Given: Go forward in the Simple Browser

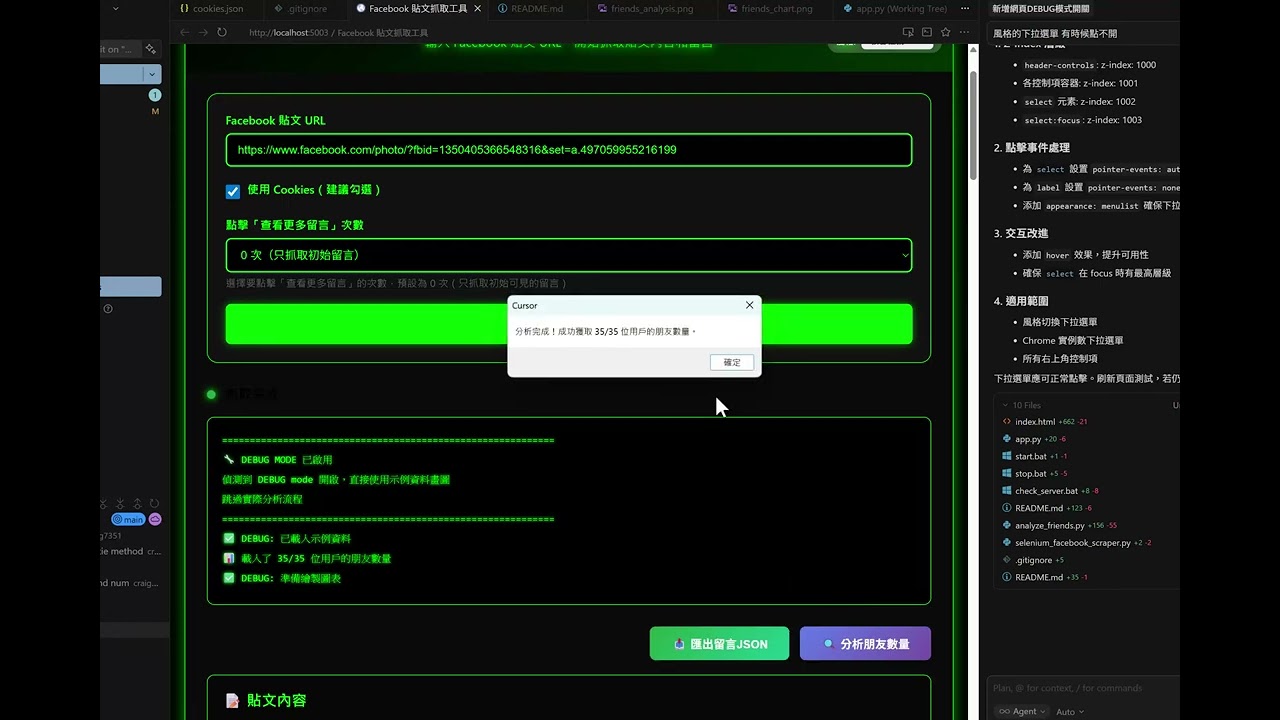Looking at the screenshot, I should click(x=203, y=32).
